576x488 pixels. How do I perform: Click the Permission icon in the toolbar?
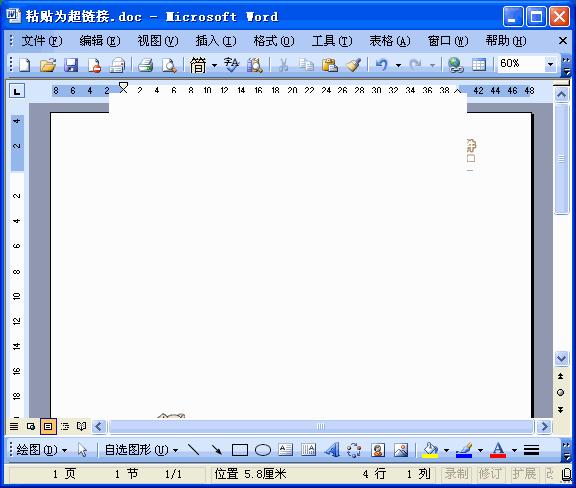pyautogui.click(x=94, y=65)
